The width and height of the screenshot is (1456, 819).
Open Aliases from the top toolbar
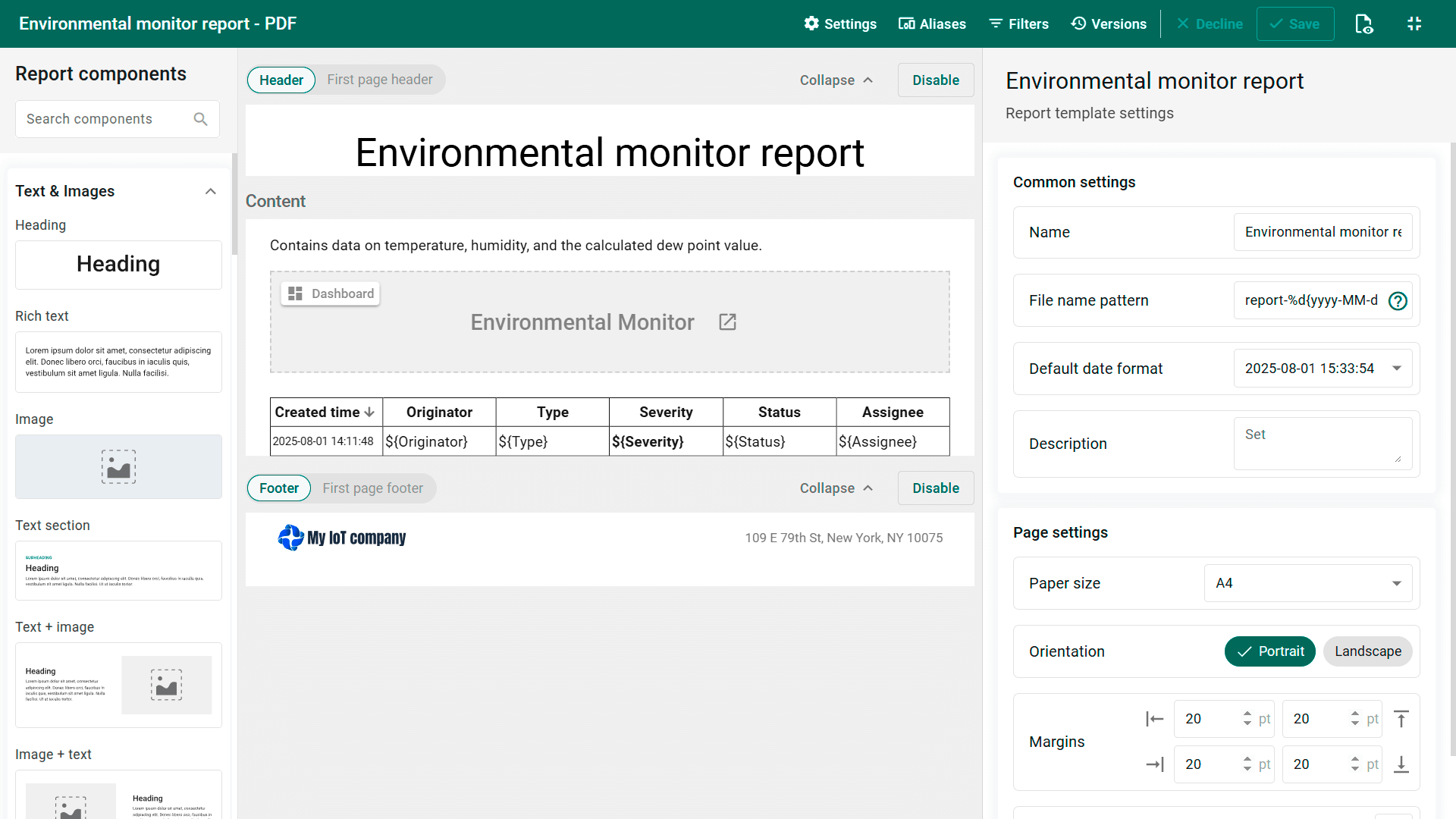coord(932,24)
